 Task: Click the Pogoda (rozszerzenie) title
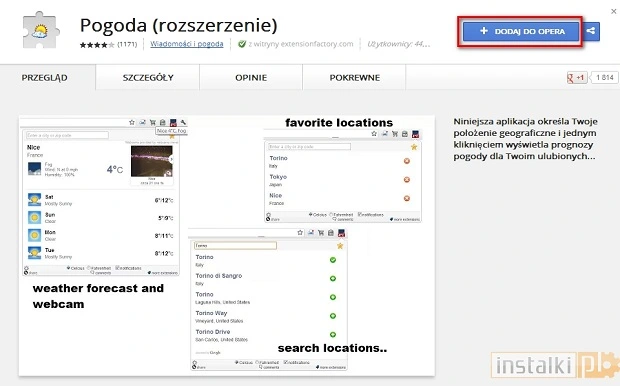pos(179,25)
